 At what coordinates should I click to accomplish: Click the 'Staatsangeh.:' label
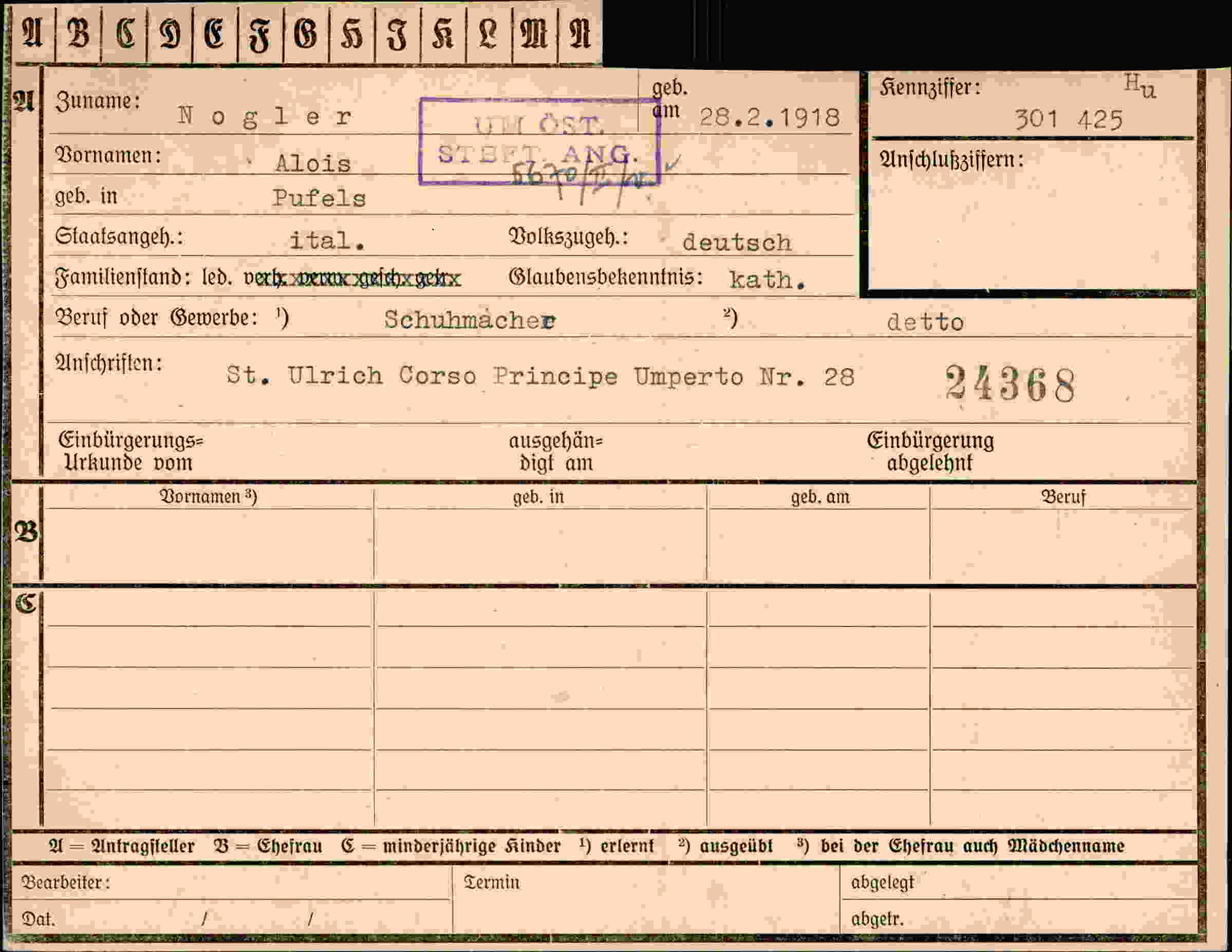coord(119,237)
